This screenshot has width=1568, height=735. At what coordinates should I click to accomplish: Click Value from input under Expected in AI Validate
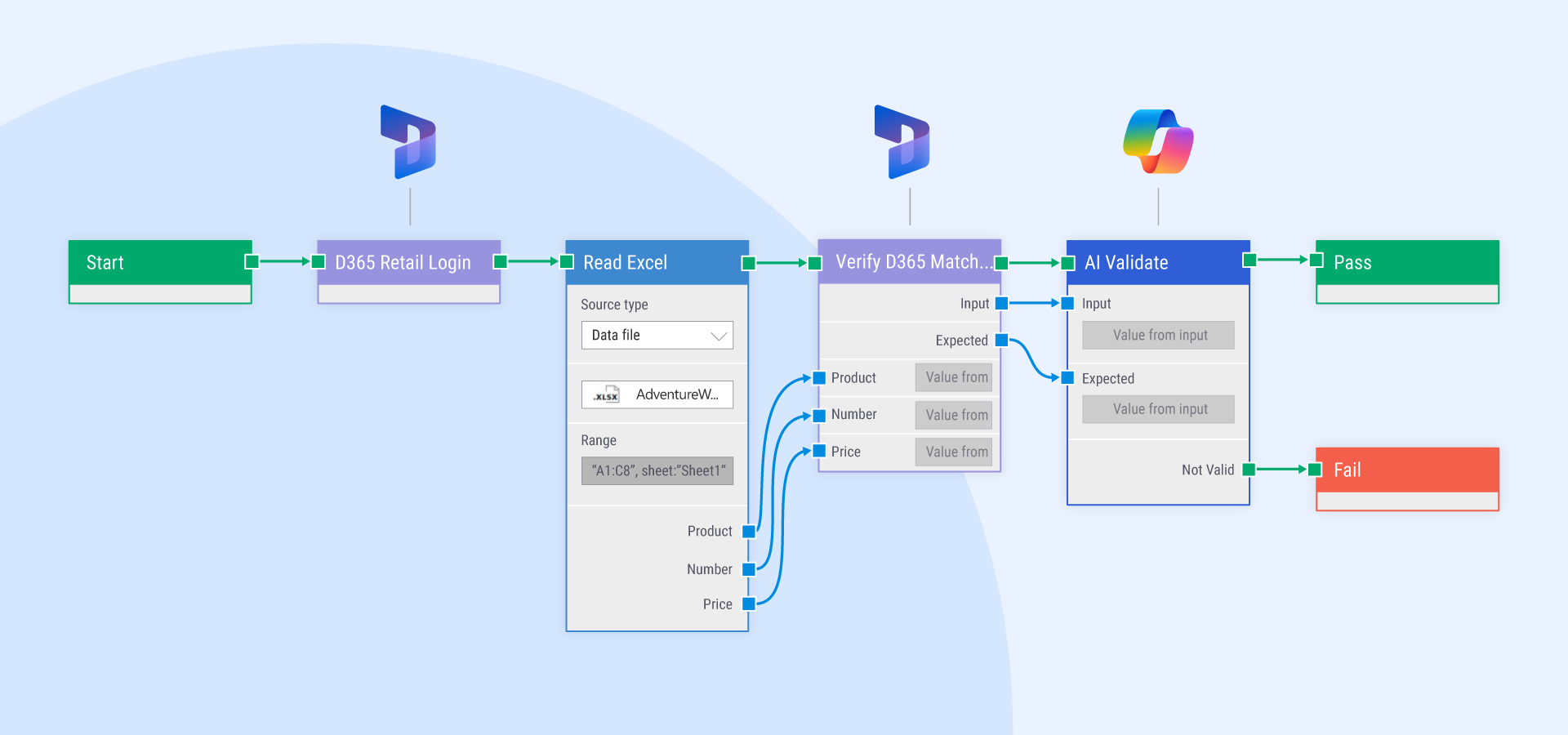[1157, 408]
